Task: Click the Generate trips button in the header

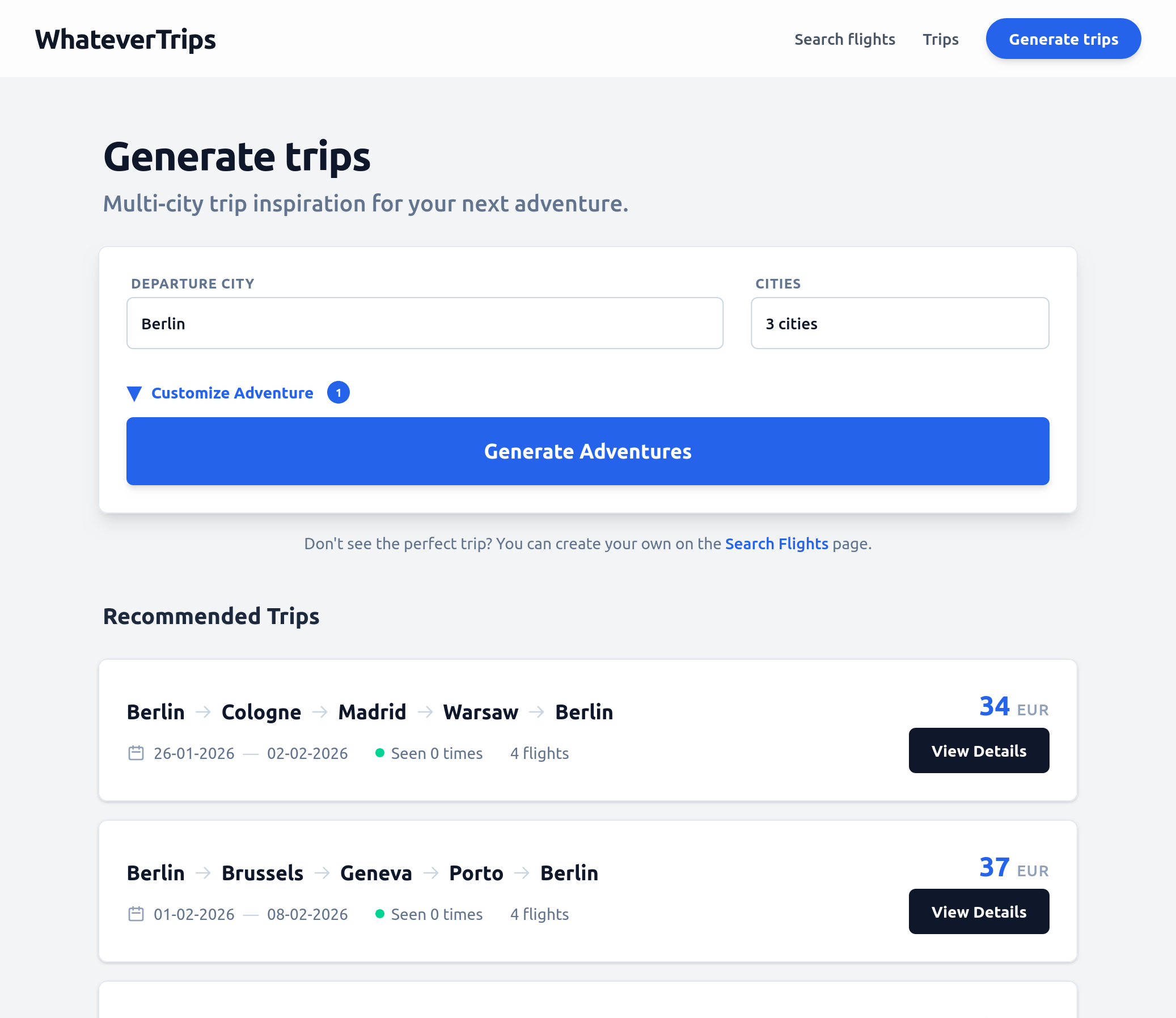Action: coord(1063,39)
